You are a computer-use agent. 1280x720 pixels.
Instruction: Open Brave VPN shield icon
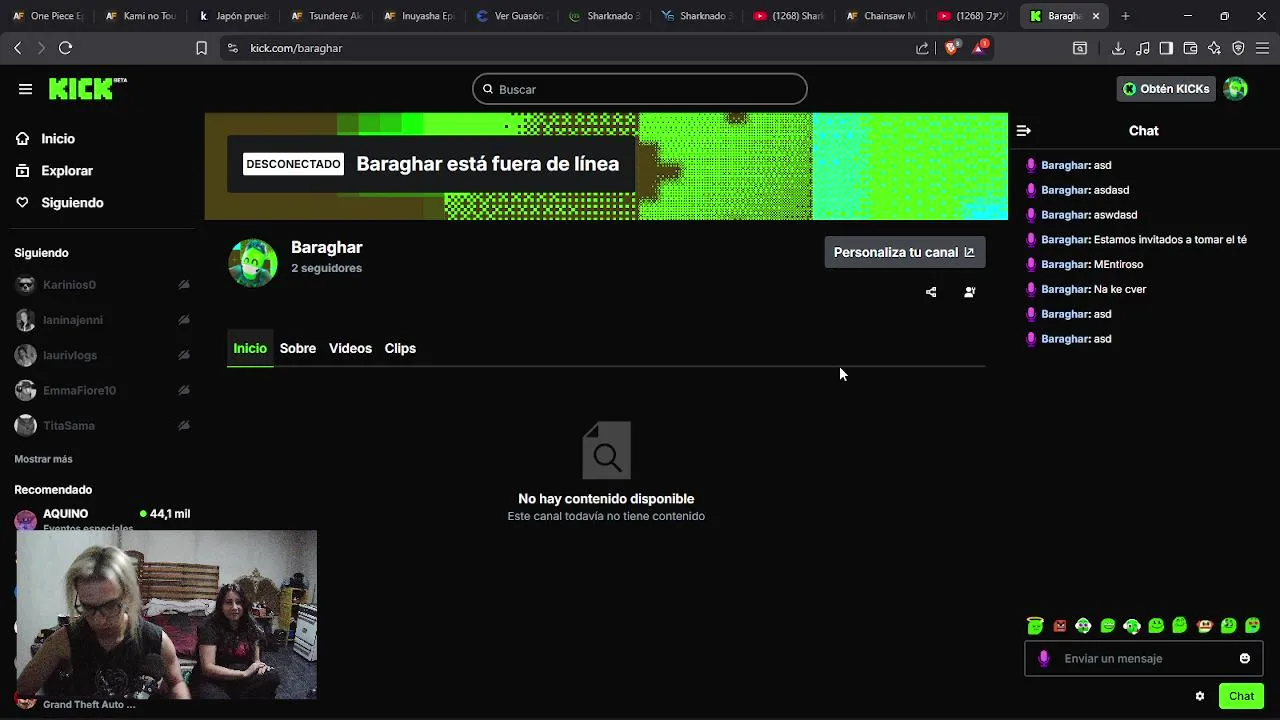coord(1238,48)
